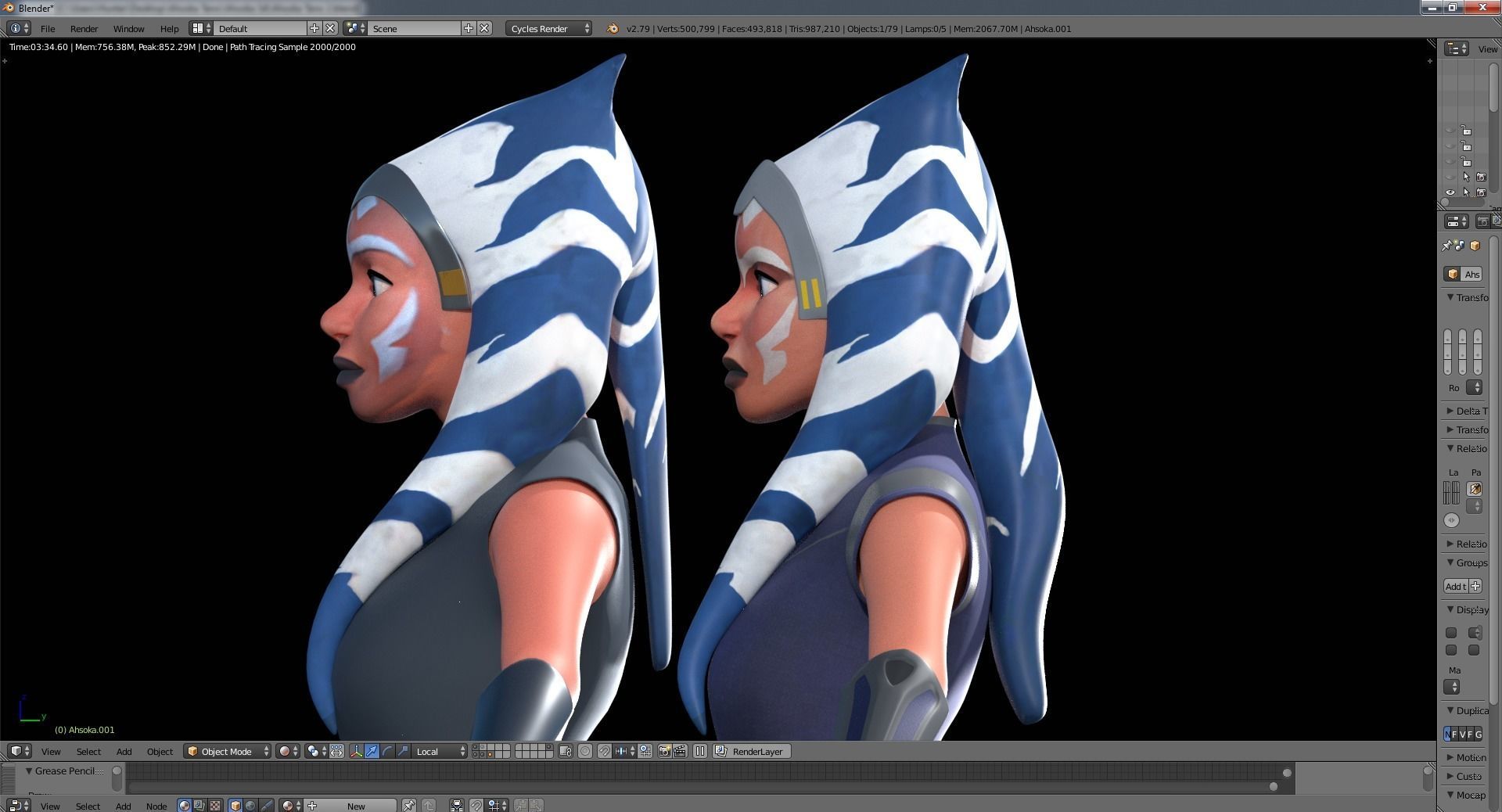This screenshot has height=812, width=1502.
Task: Click the snap target options icon
Action: pos(645,752)
